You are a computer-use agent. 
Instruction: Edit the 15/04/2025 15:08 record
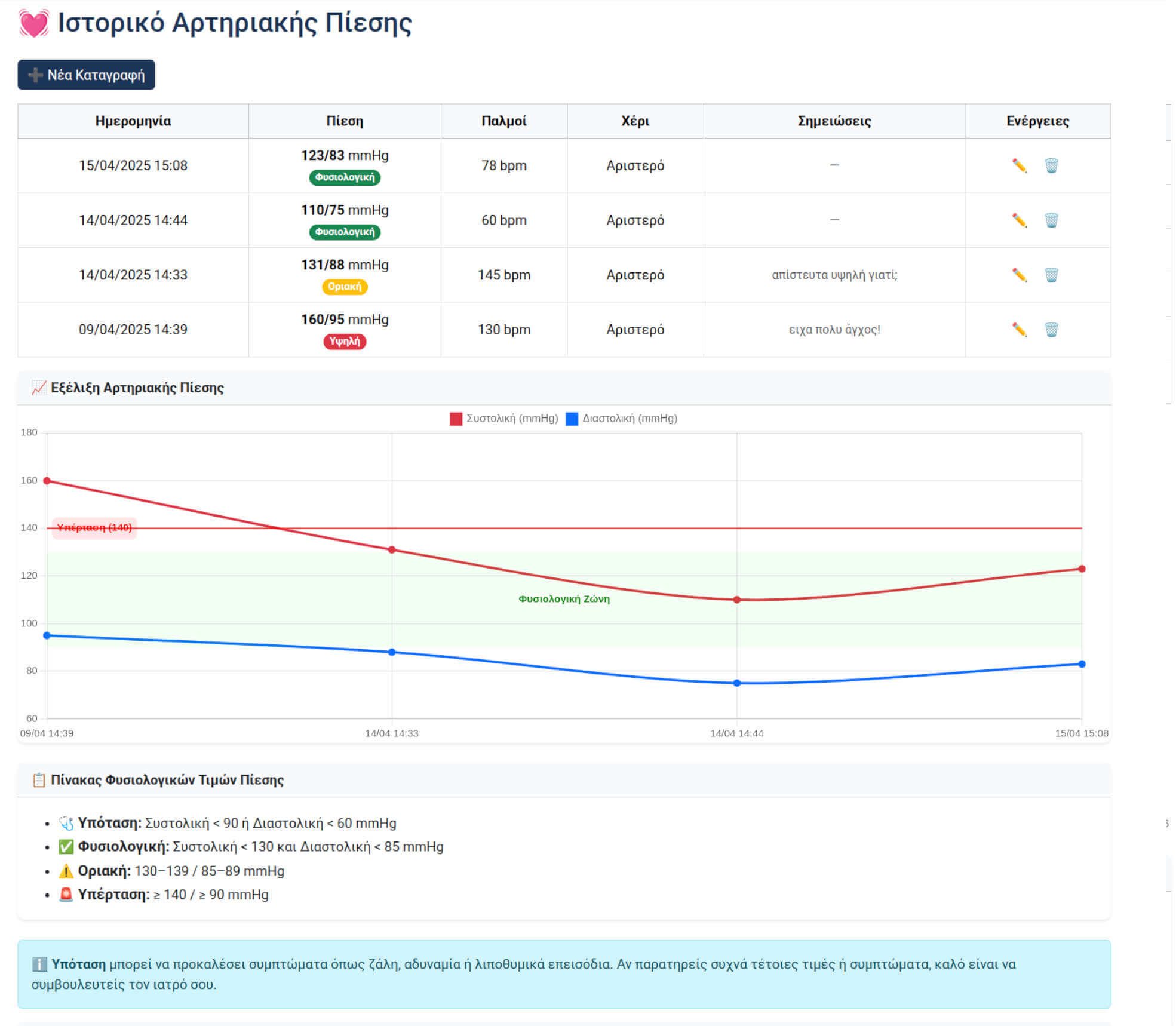tap(1019, 165)
